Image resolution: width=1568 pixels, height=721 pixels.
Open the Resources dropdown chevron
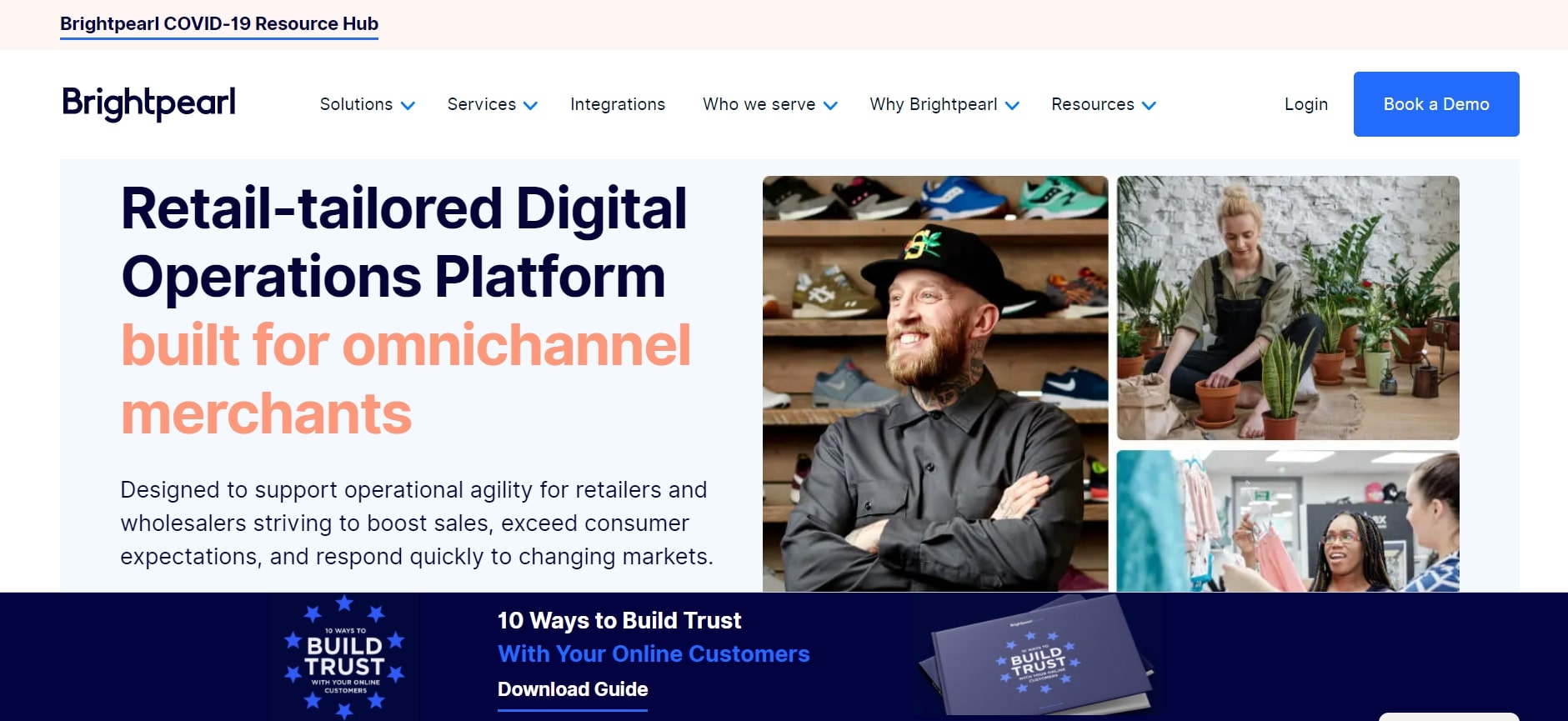[x=1149, y=106]
